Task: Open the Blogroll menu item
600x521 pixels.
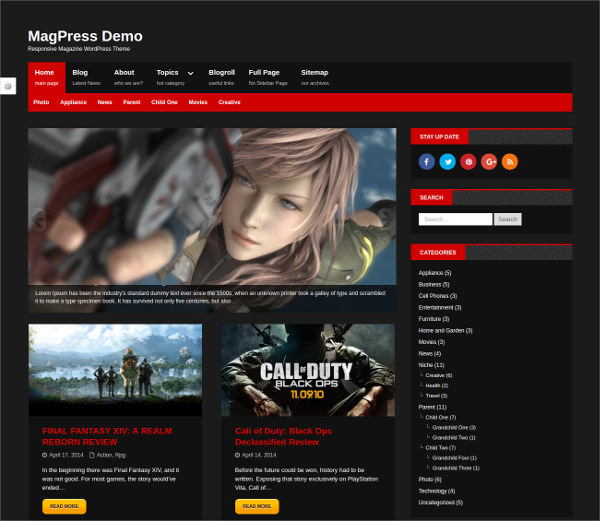Action: pos(222,77)
